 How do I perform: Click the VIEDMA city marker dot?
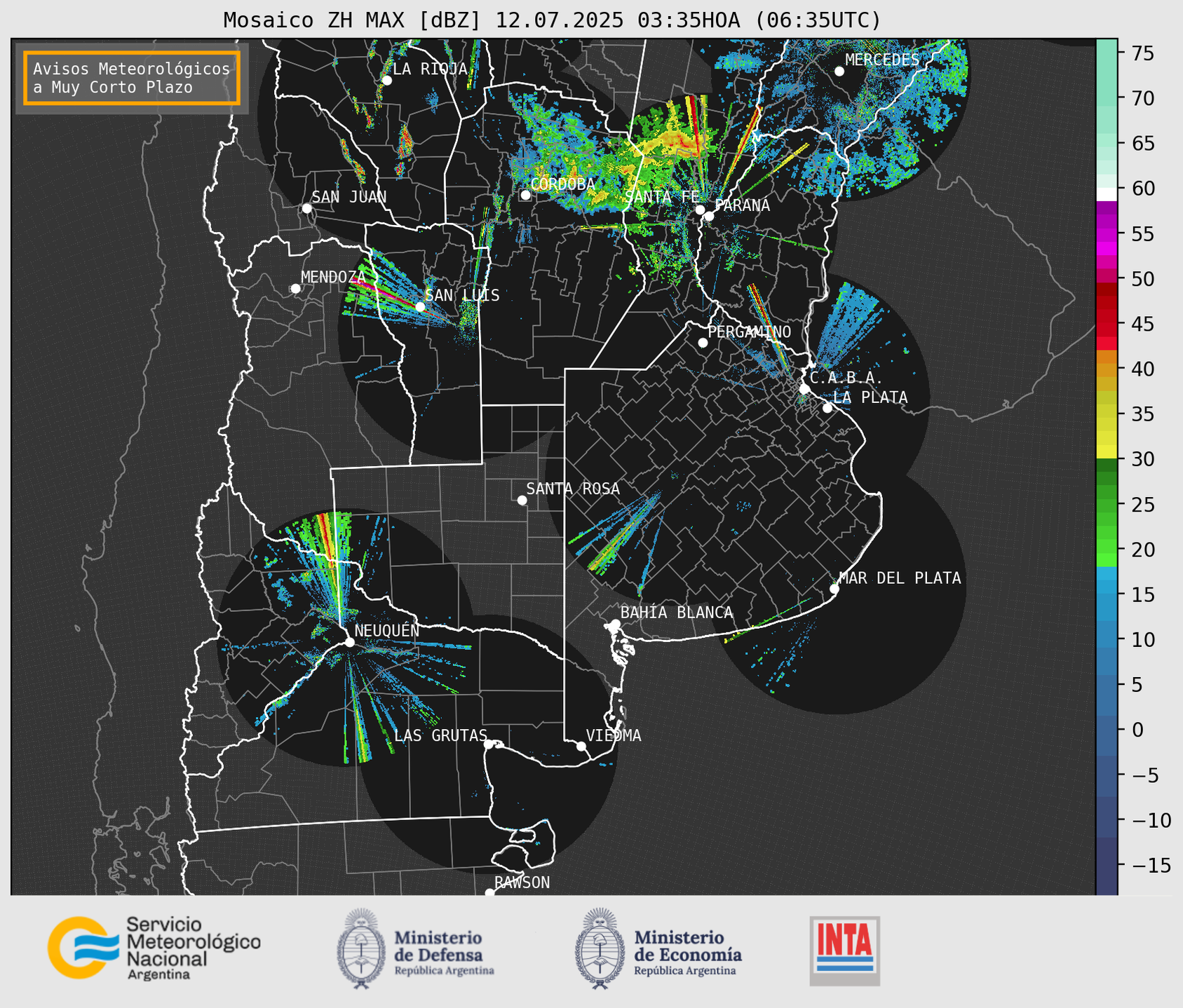pos(581,746)
